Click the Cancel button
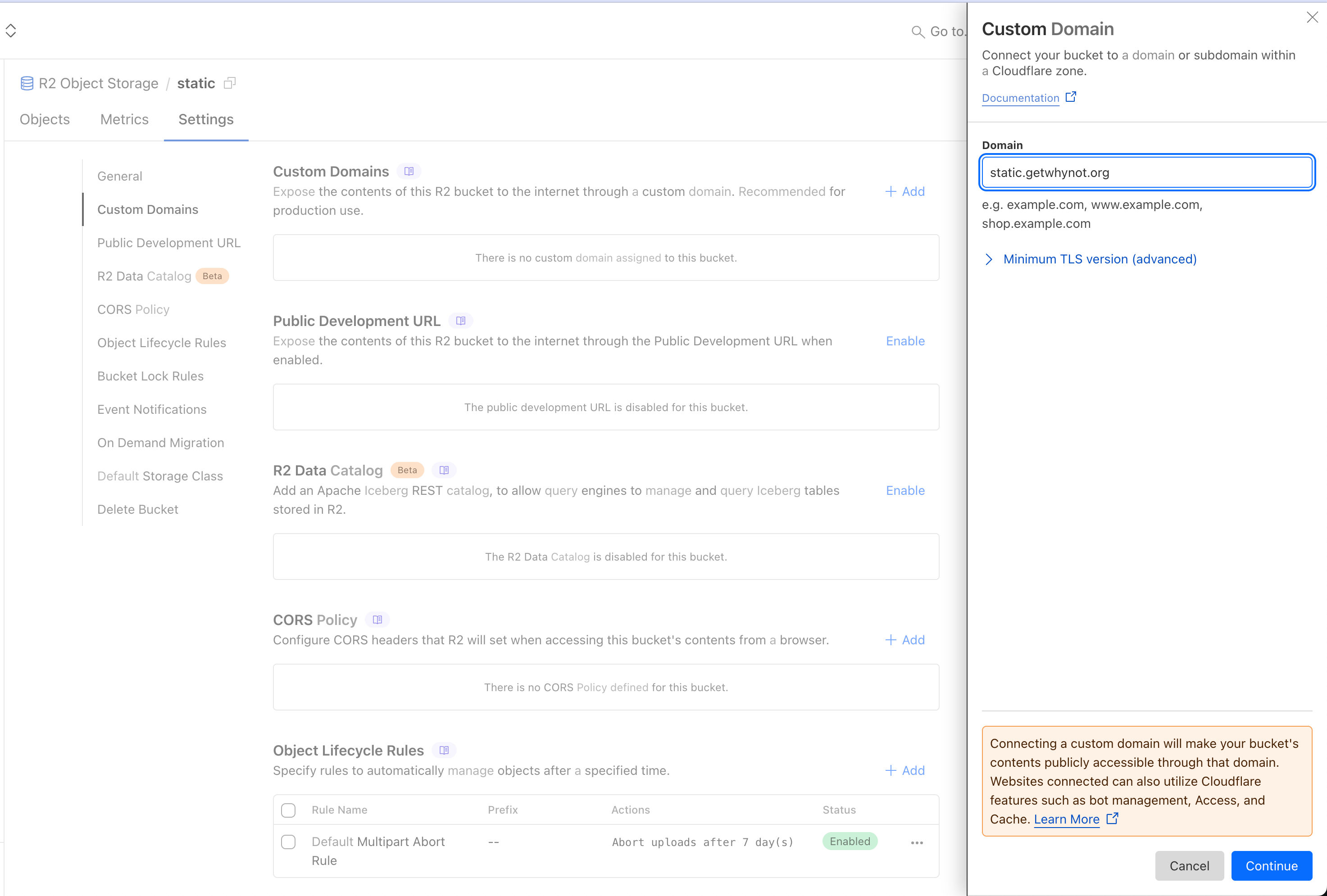Screen dimensions: 1327x896 [1189, 866]
